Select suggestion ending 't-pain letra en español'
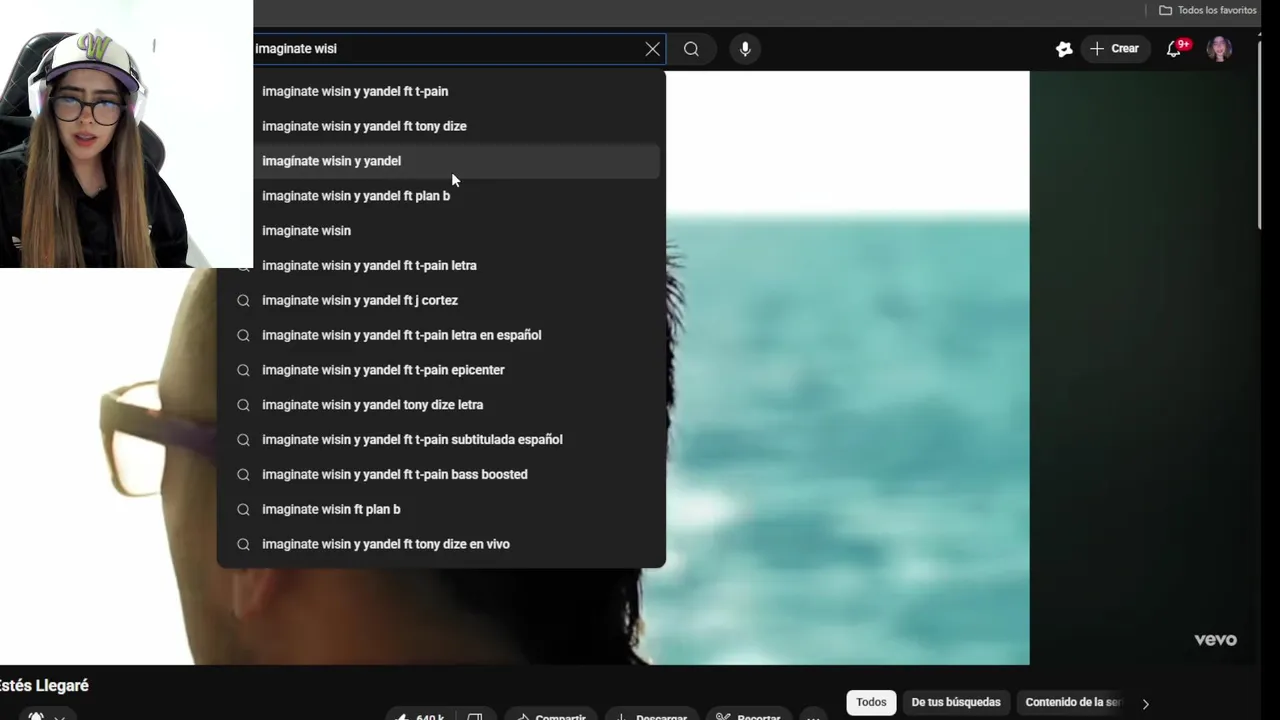This screenshot has width=1280, height=720. [441, 335]
